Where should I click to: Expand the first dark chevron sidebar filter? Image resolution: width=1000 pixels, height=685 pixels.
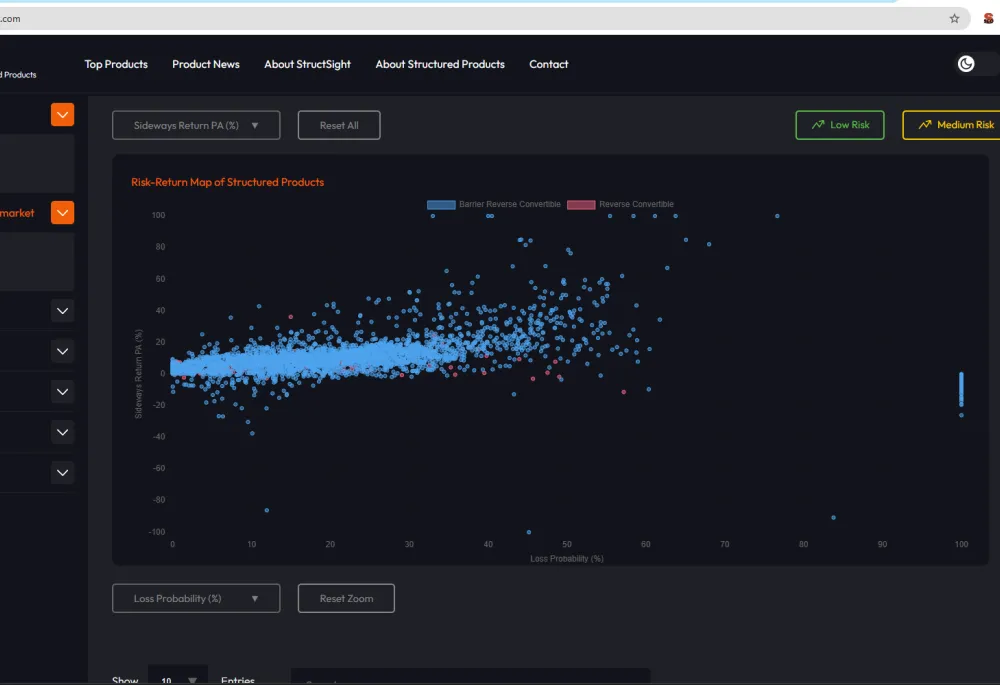pos(62,311)
